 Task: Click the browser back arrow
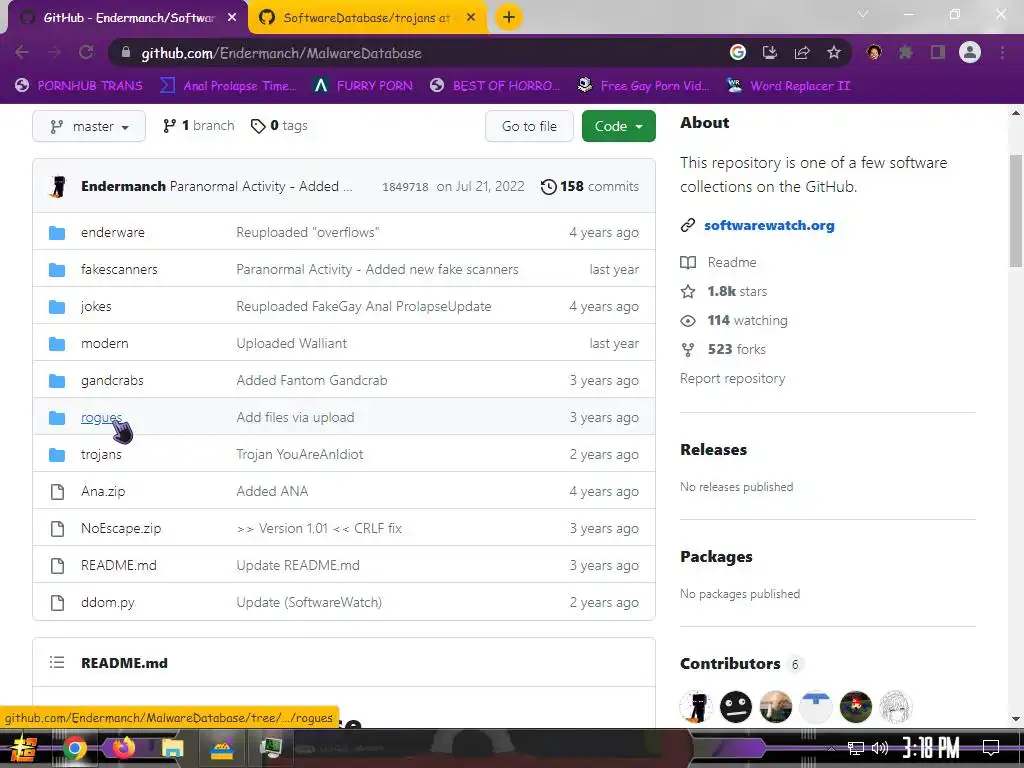point(22,53)
